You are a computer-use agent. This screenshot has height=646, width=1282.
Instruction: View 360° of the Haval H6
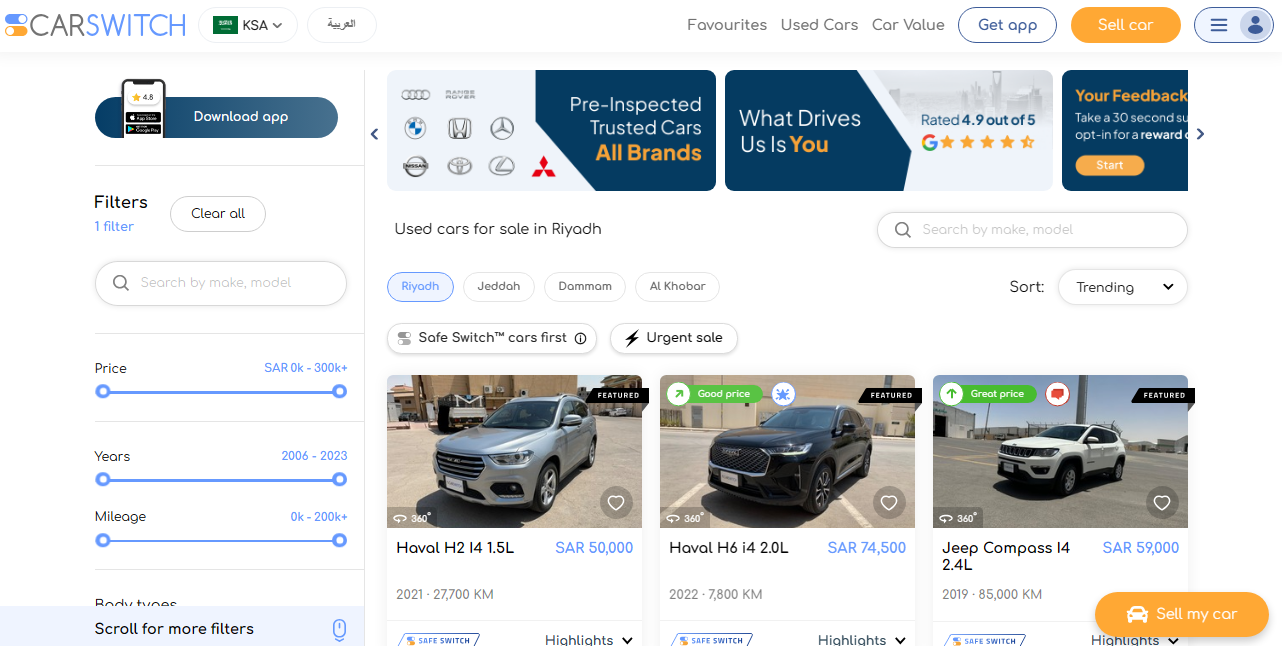684,518
